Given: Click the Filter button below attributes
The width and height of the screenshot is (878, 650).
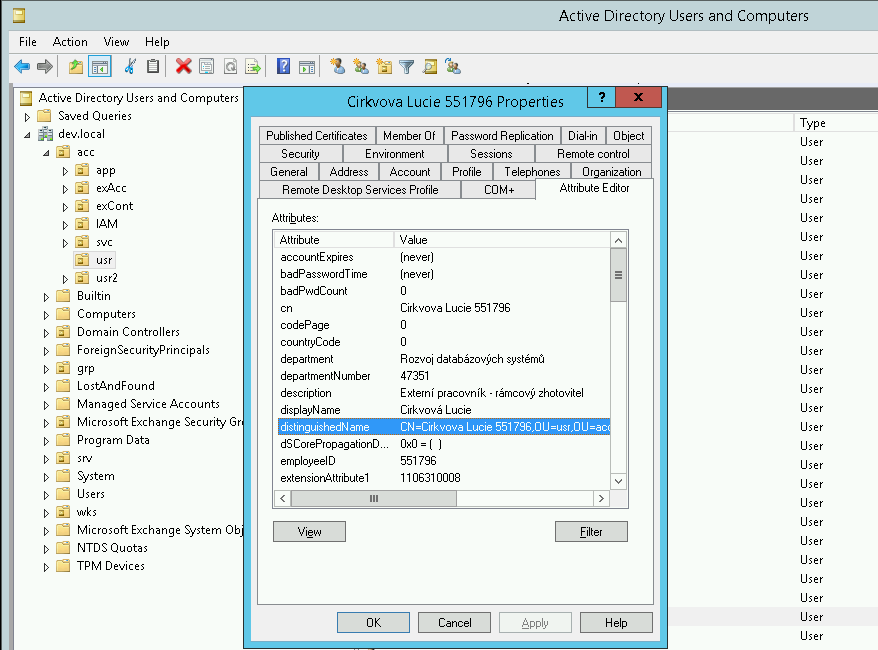Looking at the screenshot, I should click(x=591, y=531).
